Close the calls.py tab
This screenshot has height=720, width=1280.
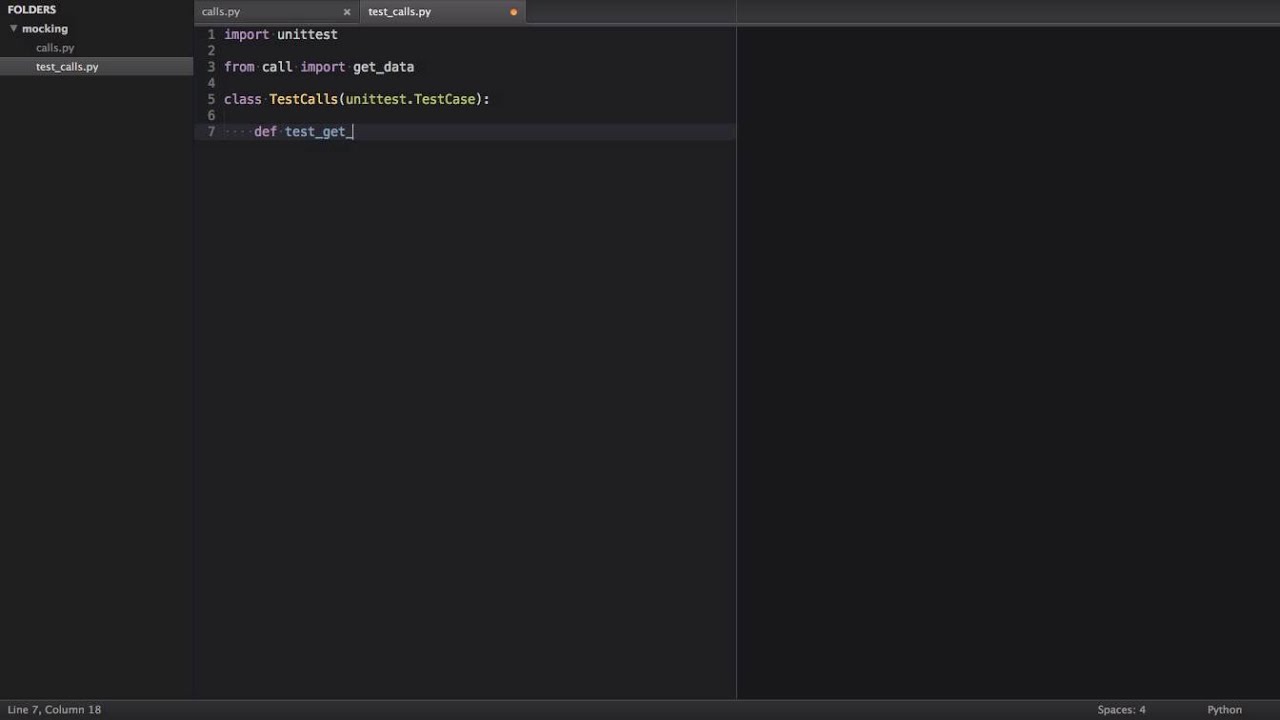(x=347, y=12)
